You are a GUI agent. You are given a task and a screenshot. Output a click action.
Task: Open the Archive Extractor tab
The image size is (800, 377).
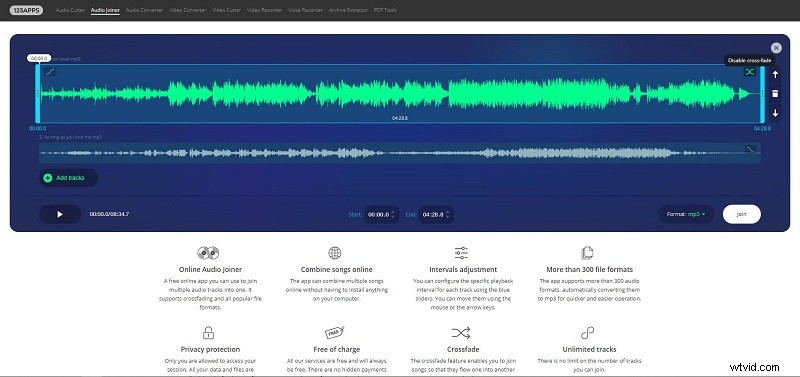[348, 10]
